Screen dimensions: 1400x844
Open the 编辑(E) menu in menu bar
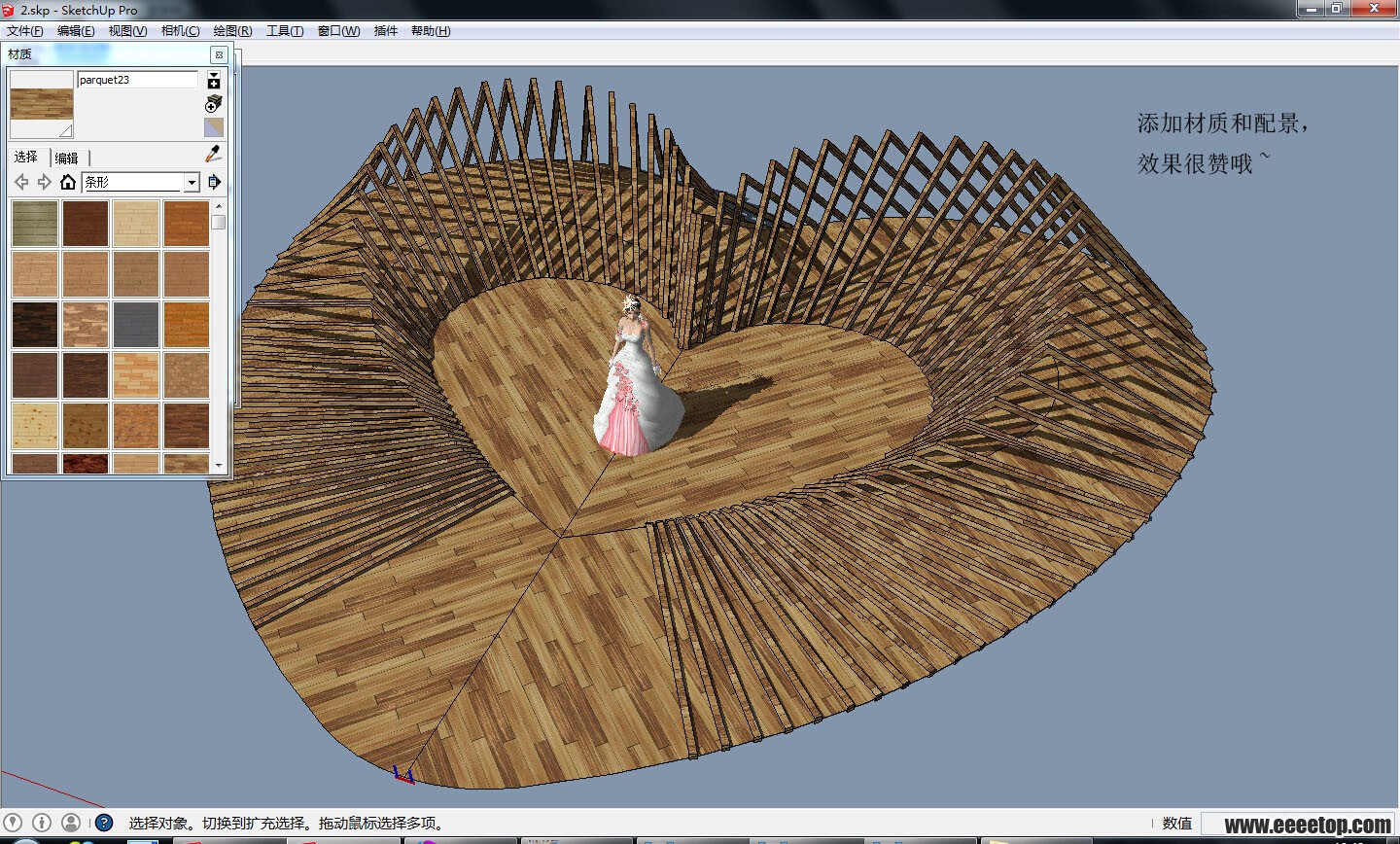coord(76,31)
